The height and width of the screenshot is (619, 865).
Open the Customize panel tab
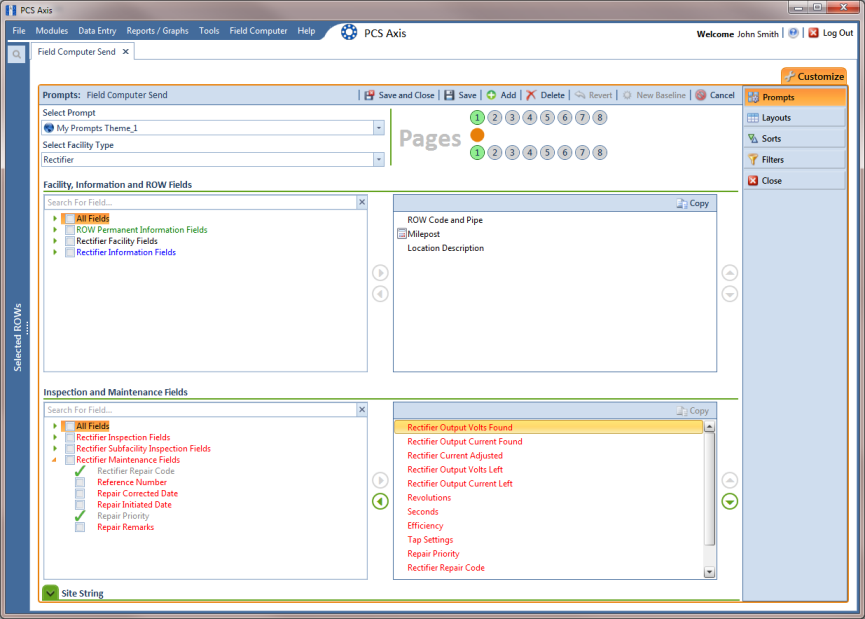[814, 76]
